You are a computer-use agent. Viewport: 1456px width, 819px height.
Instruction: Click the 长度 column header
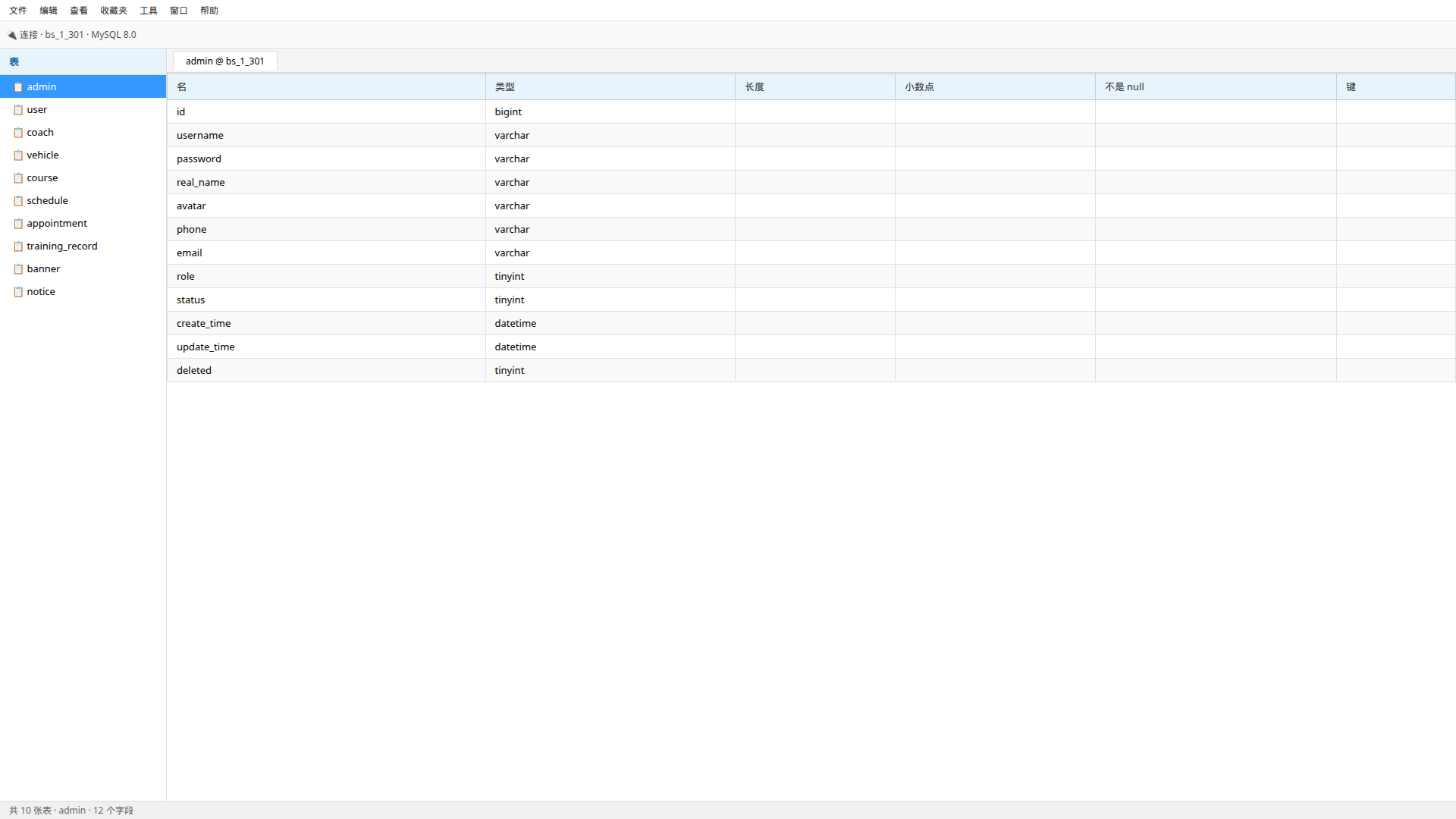(x=815, y=87)
